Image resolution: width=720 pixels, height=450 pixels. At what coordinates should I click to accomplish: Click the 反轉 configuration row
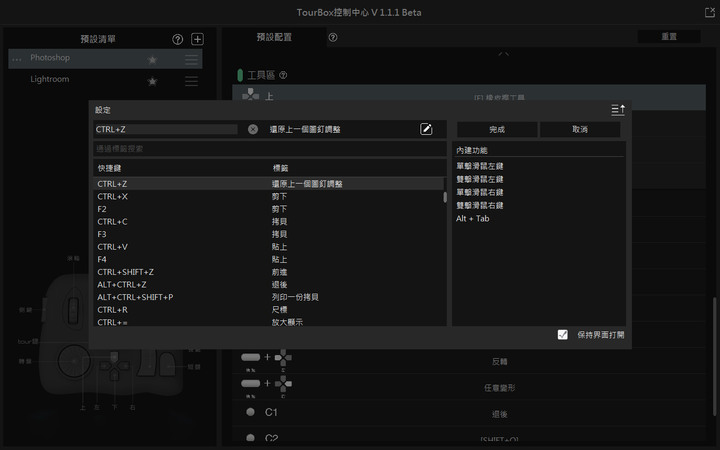pos(469,360)
